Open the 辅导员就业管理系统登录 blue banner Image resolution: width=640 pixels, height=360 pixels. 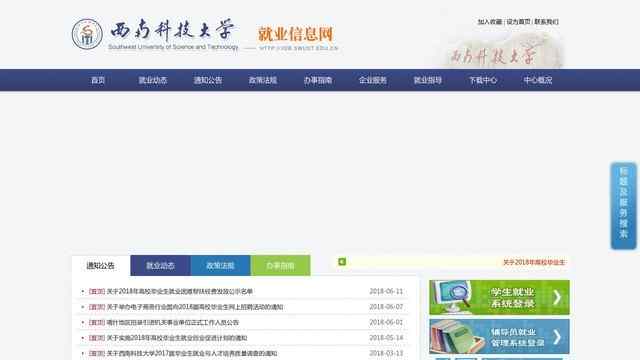[x=499, y=336]
